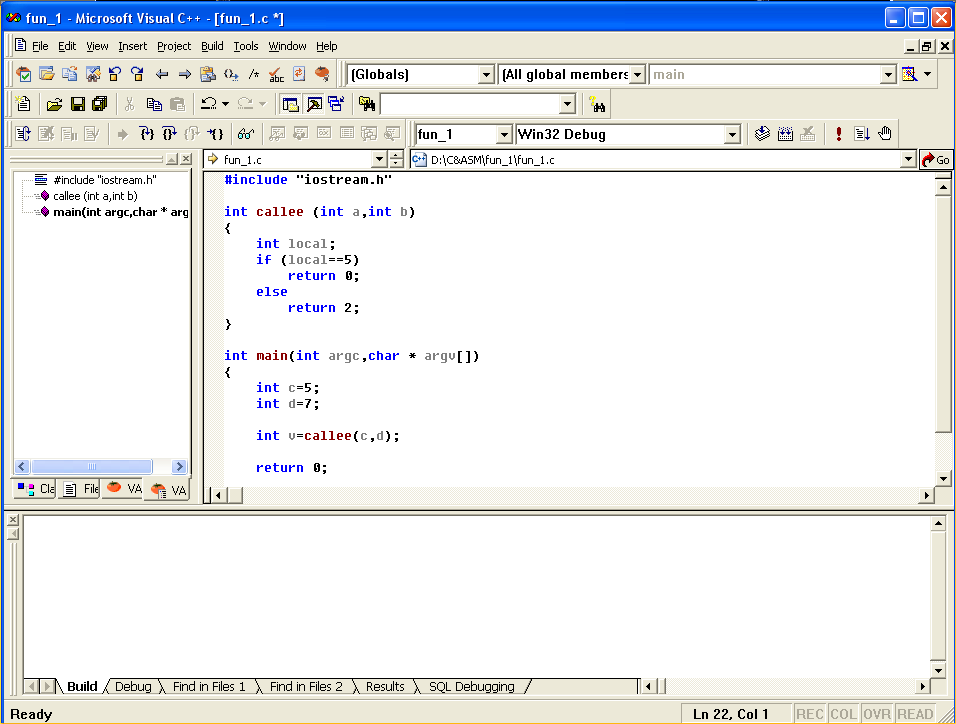The height and width of the screenshot is (724, 956).
Task: Toggle the Workspace window button
Action: tap(290, 104)
